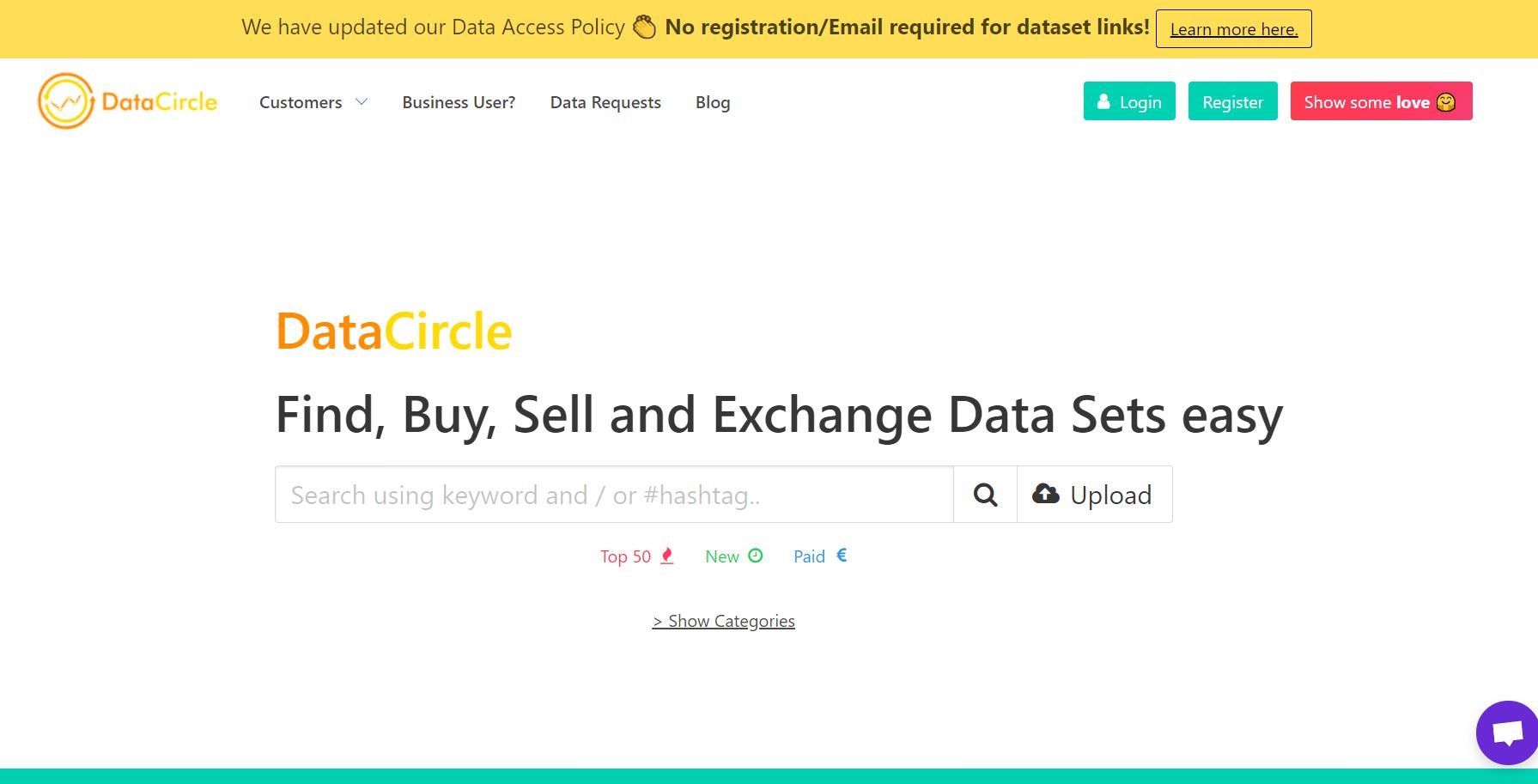Expand the Show Categories link
The image size is (1538, 784).
(723, 621)
